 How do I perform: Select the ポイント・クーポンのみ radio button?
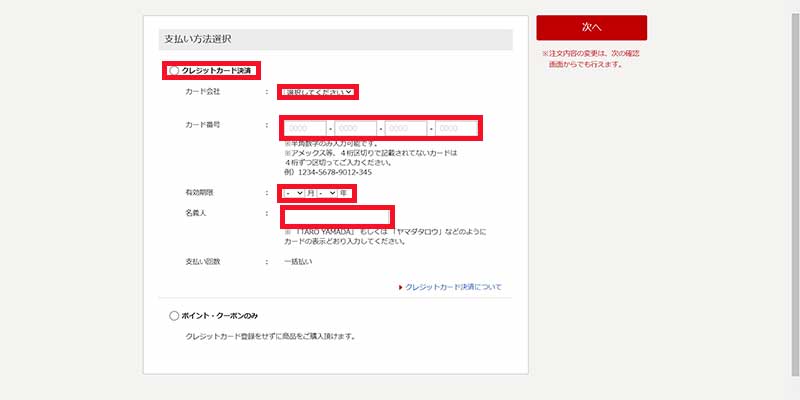pos(174,316)
